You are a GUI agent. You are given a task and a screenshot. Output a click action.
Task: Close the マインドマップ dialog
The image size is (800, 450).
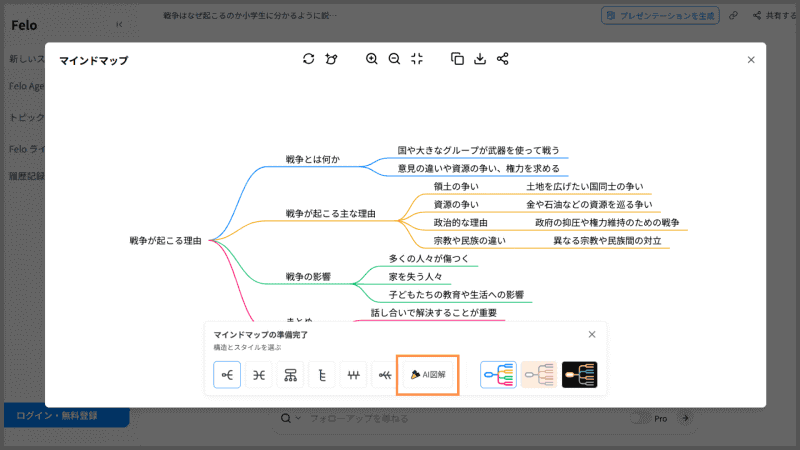point(751,60)
